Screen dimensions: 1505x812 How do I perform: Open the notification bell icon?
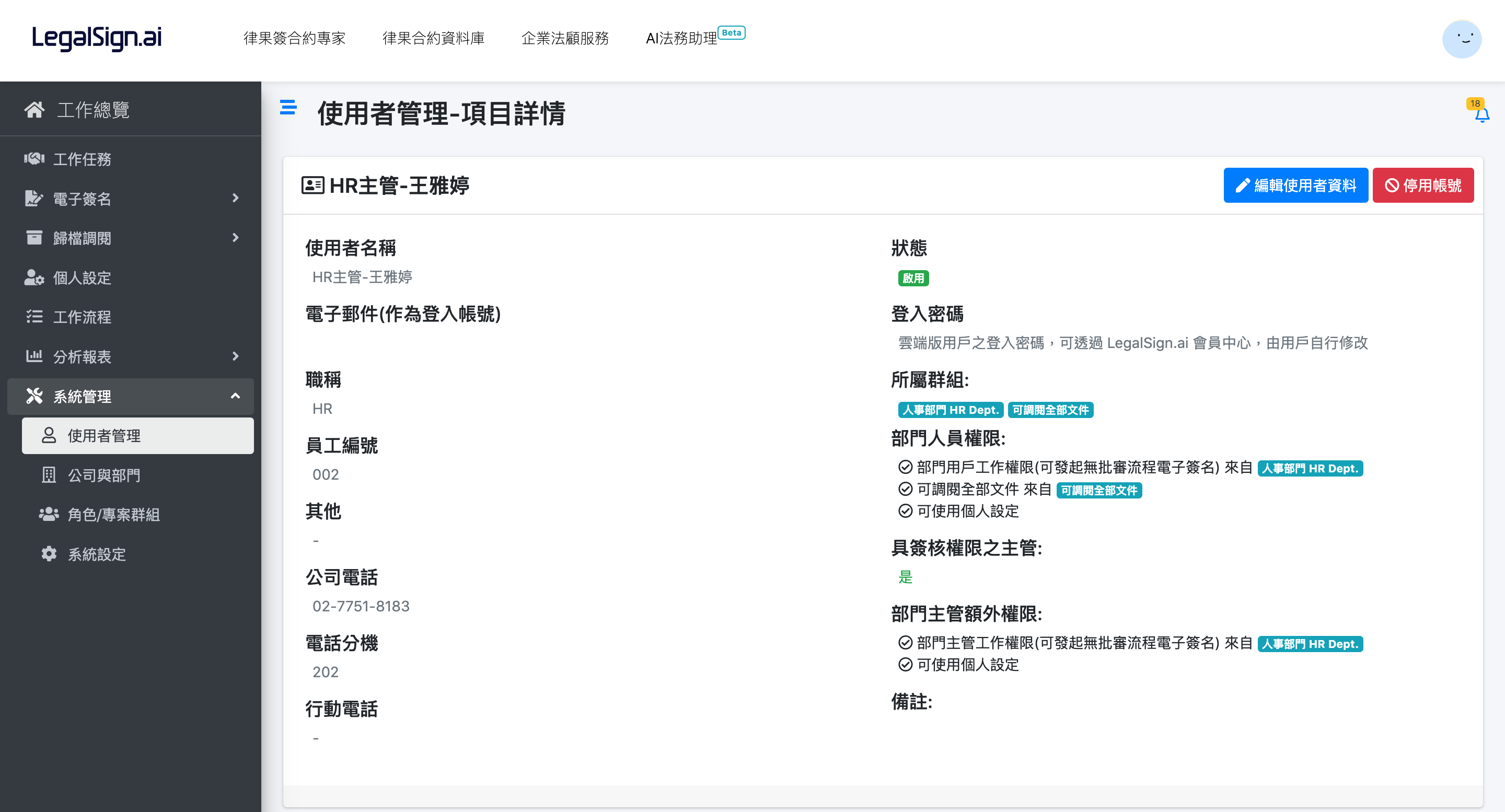point(1481,115)
